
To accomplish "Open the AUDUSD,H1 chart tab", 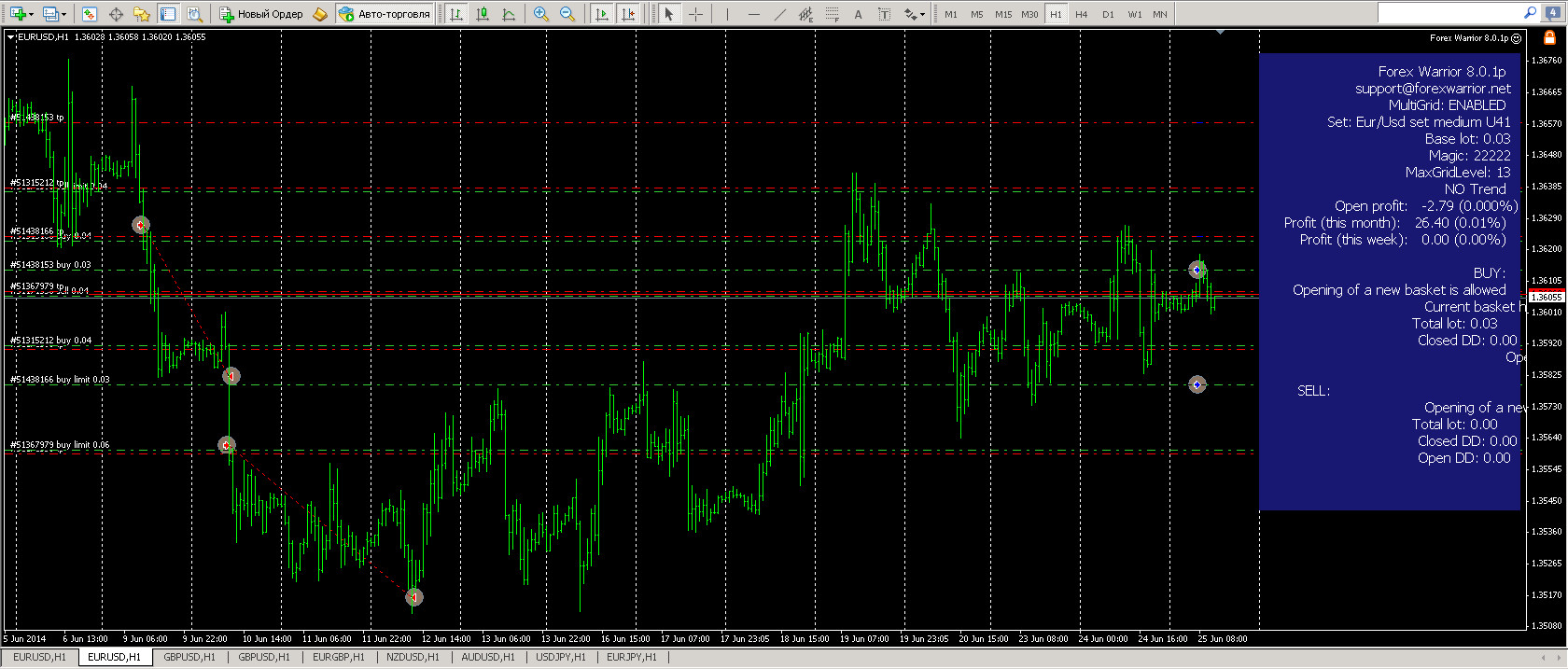I will [x=488, y=657].
